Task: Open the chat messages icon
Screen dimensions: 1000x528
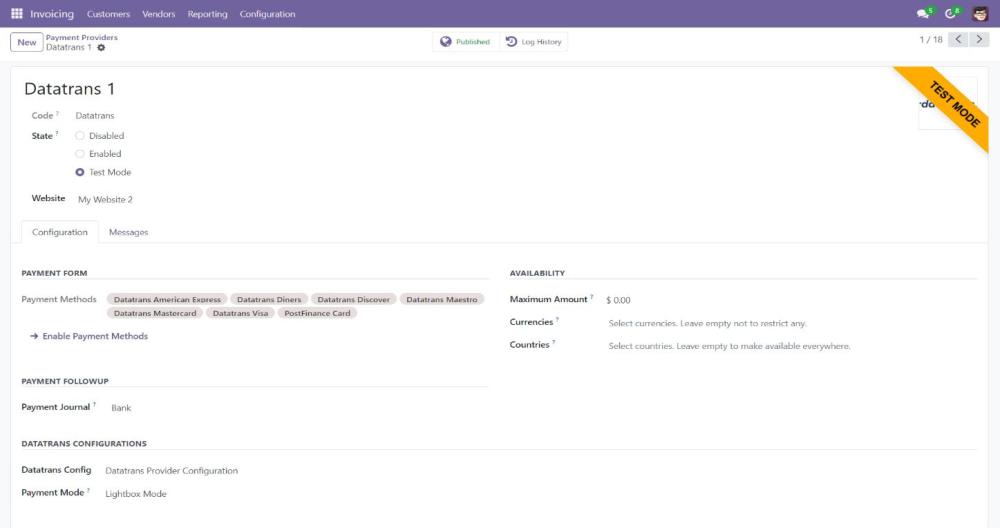Action: click(923, 14)
